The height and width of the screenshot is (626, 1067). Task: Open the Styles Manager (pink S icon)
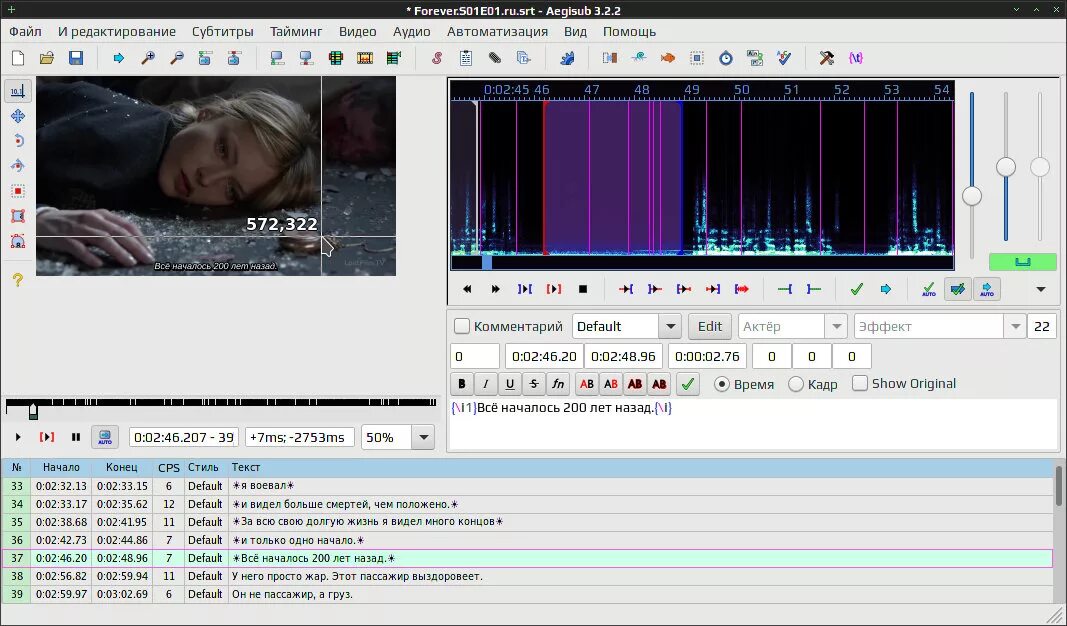[437, 58]
